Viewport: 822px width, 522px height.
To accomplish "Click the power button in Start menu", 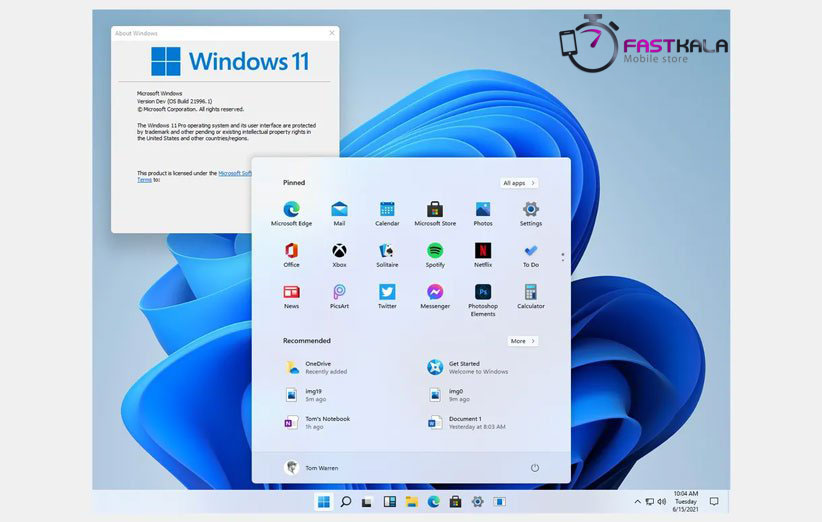I will (x=535, y=467).
